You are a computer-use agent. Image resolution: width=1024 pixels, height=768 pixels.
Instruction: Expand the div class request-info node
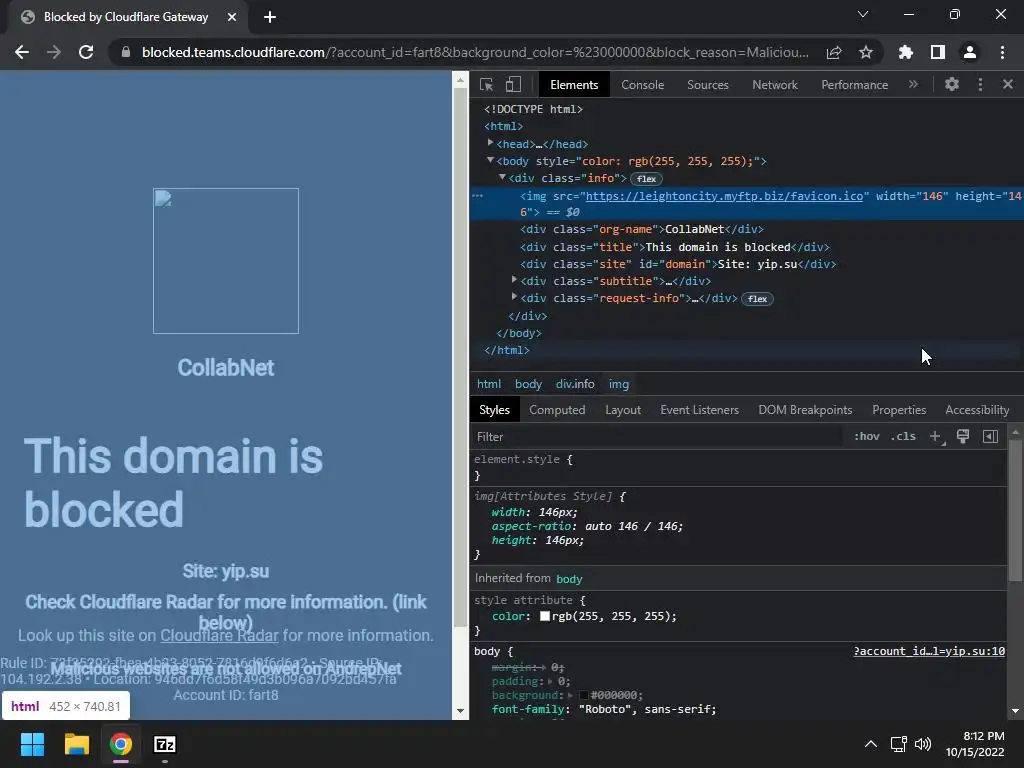tap(515, 297)
